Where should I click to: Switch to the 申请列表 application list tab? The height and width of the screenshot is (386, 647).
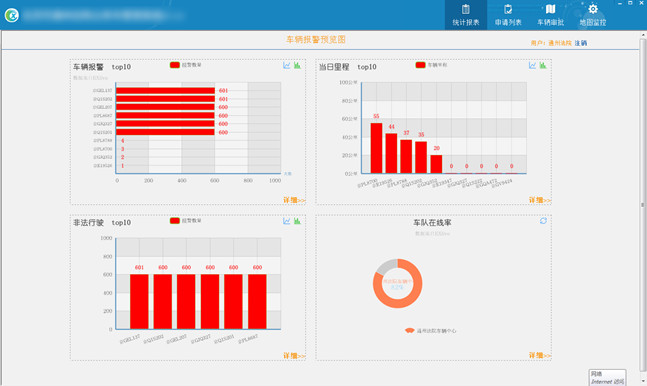(508, 15)
